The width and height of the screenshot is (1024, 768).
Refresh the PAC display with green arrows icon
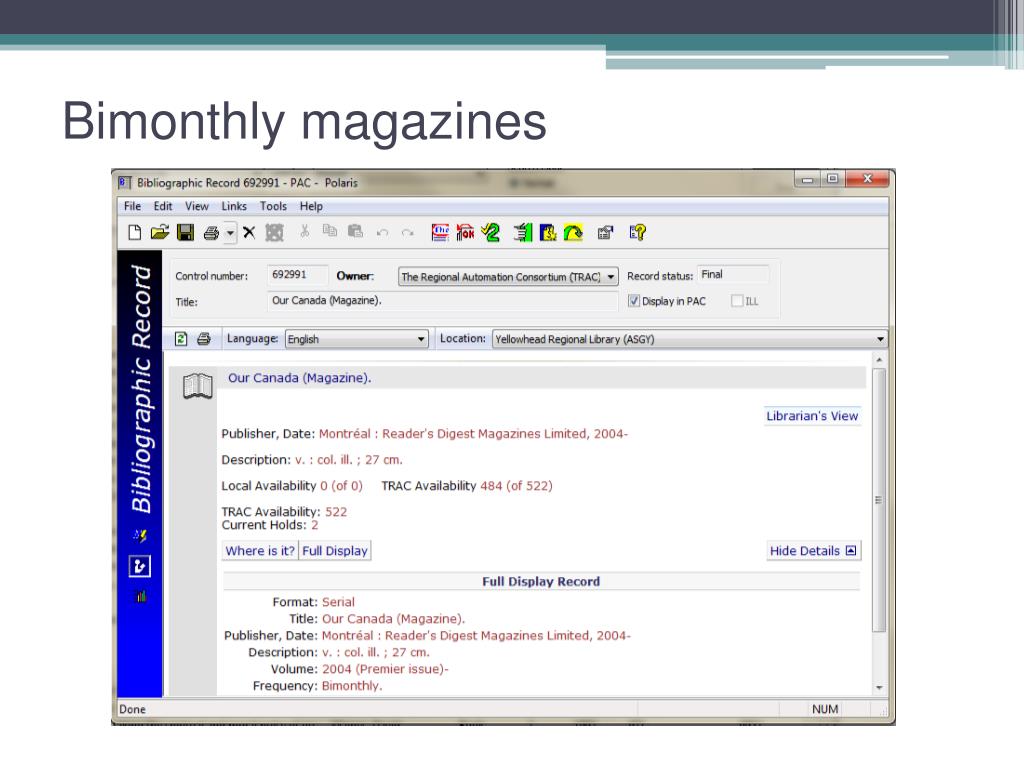tap(182, 338)
